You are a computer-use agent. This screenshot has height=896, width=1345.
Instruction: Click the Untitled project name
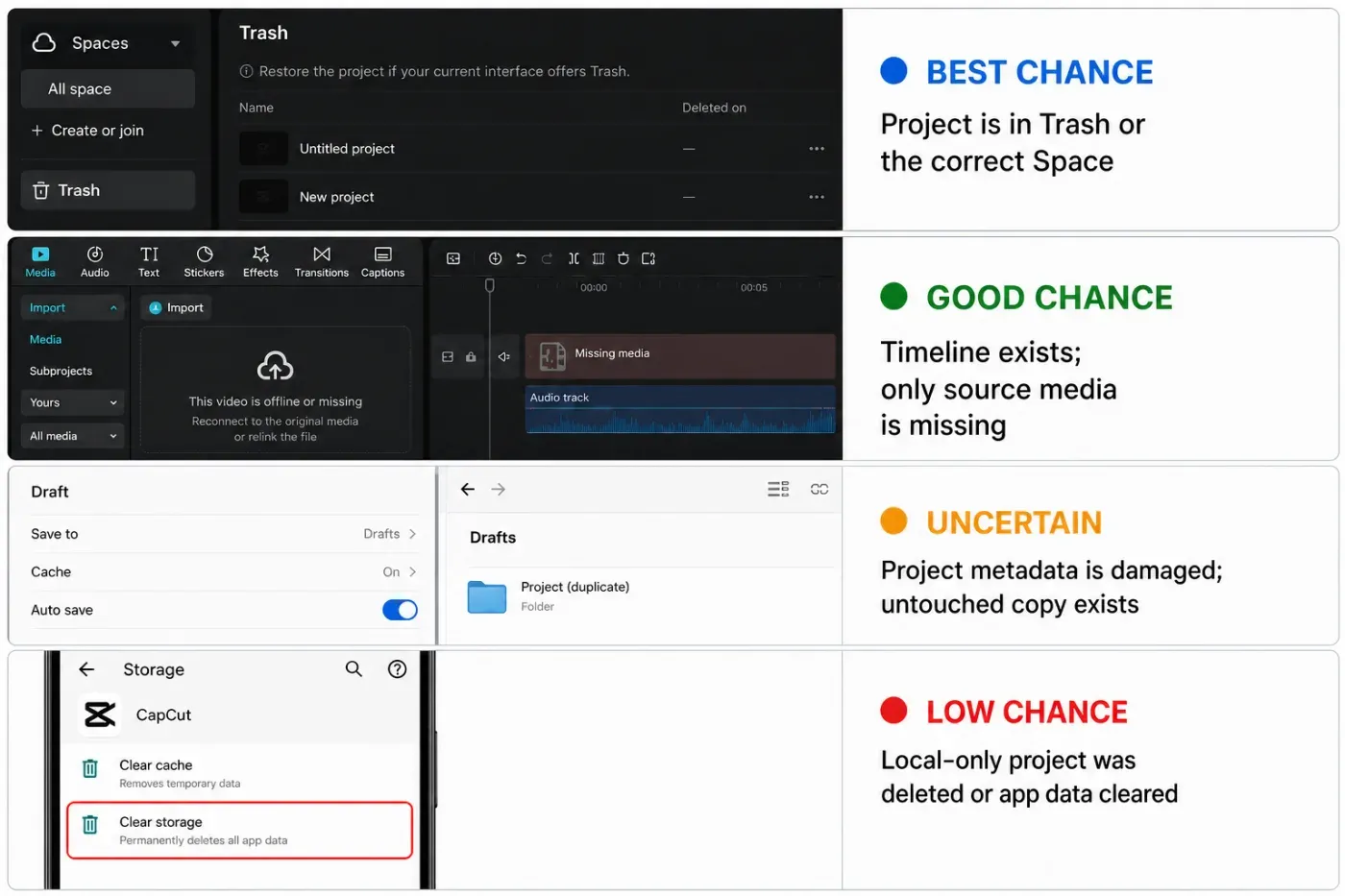click(x=347, y=149)
